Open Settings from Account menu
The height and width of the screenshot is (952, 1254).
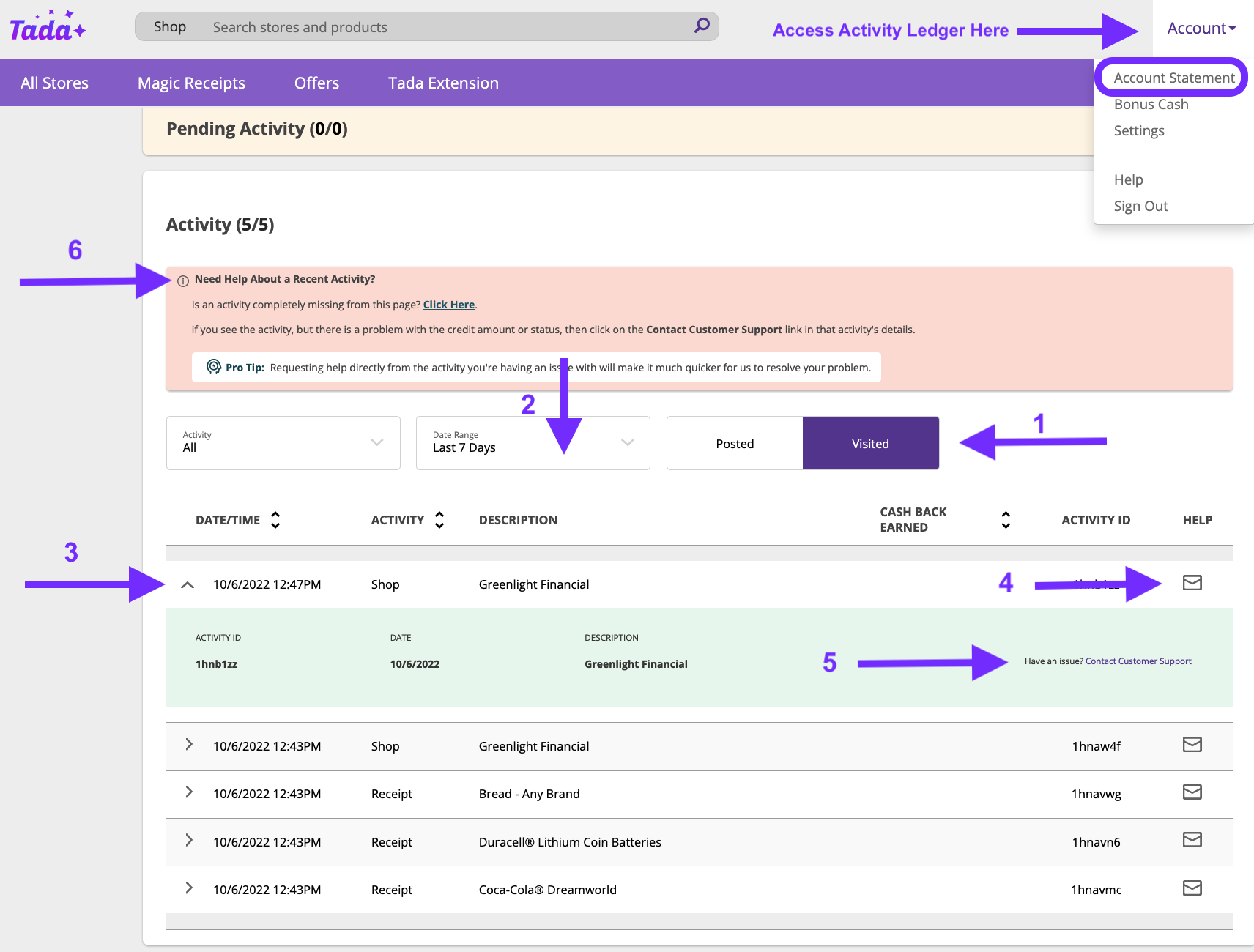click(1139, 130)
